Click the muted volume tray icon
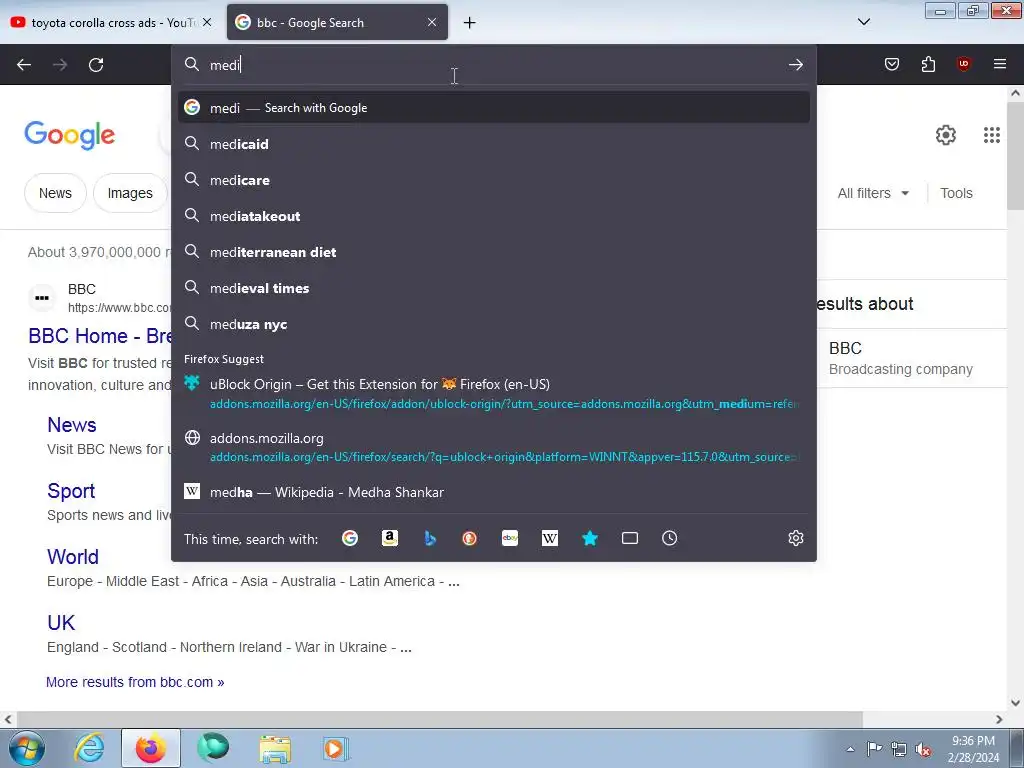1024x768 pixels. click(923, 750)
